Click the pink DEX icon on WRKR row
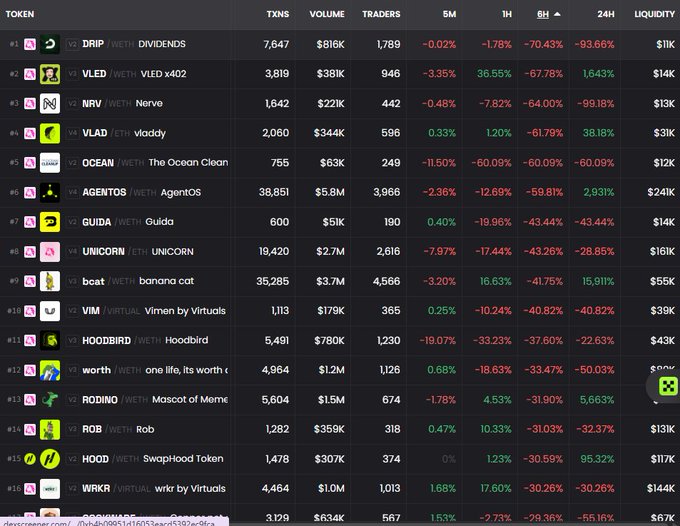 click(29, 489)
